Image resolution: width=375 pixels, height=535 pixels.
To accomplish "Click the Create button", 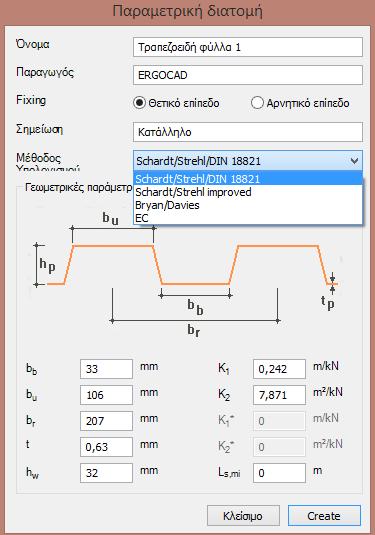I will [x=324, y=516].
